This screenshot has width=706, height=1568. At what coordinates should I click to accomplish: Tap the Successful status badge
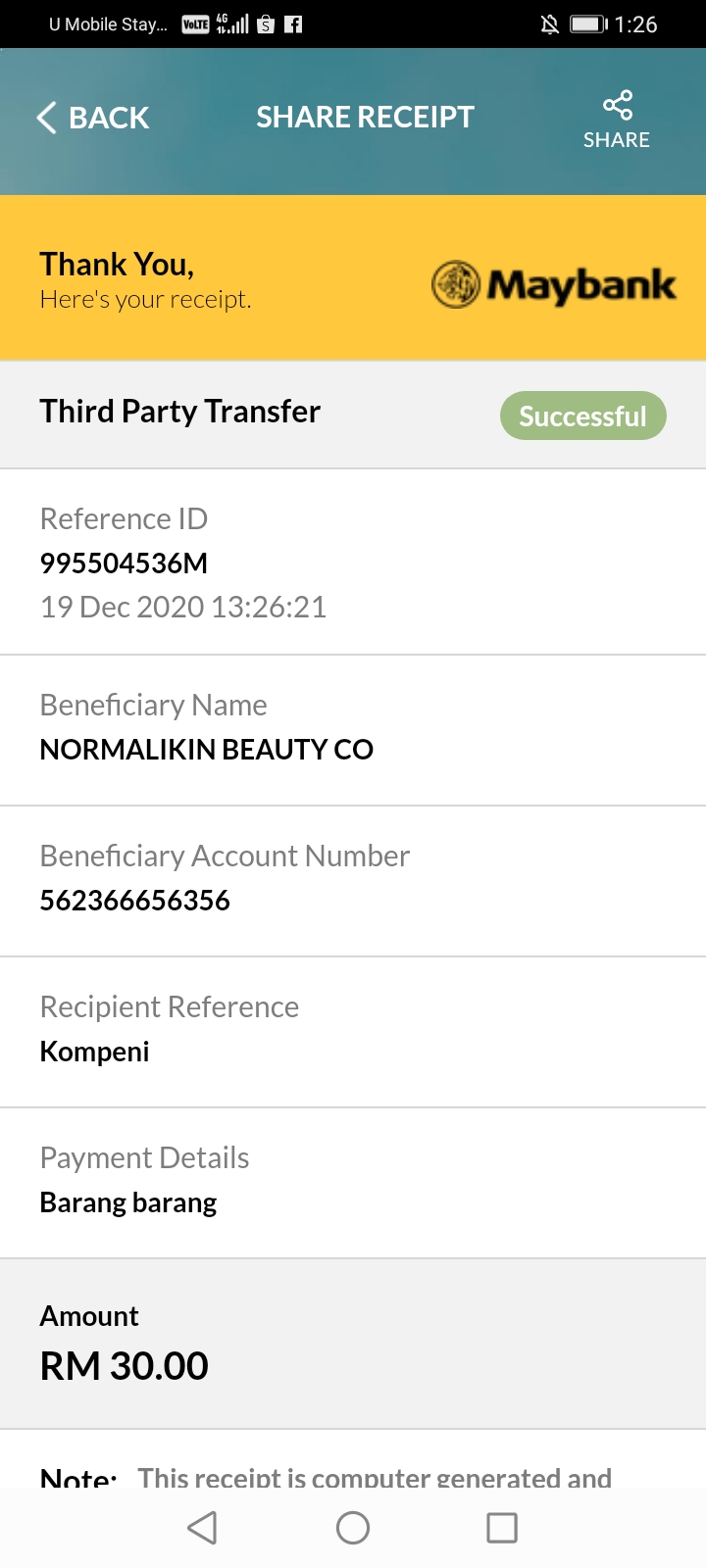pyautogui.click(x=583, y=416)
